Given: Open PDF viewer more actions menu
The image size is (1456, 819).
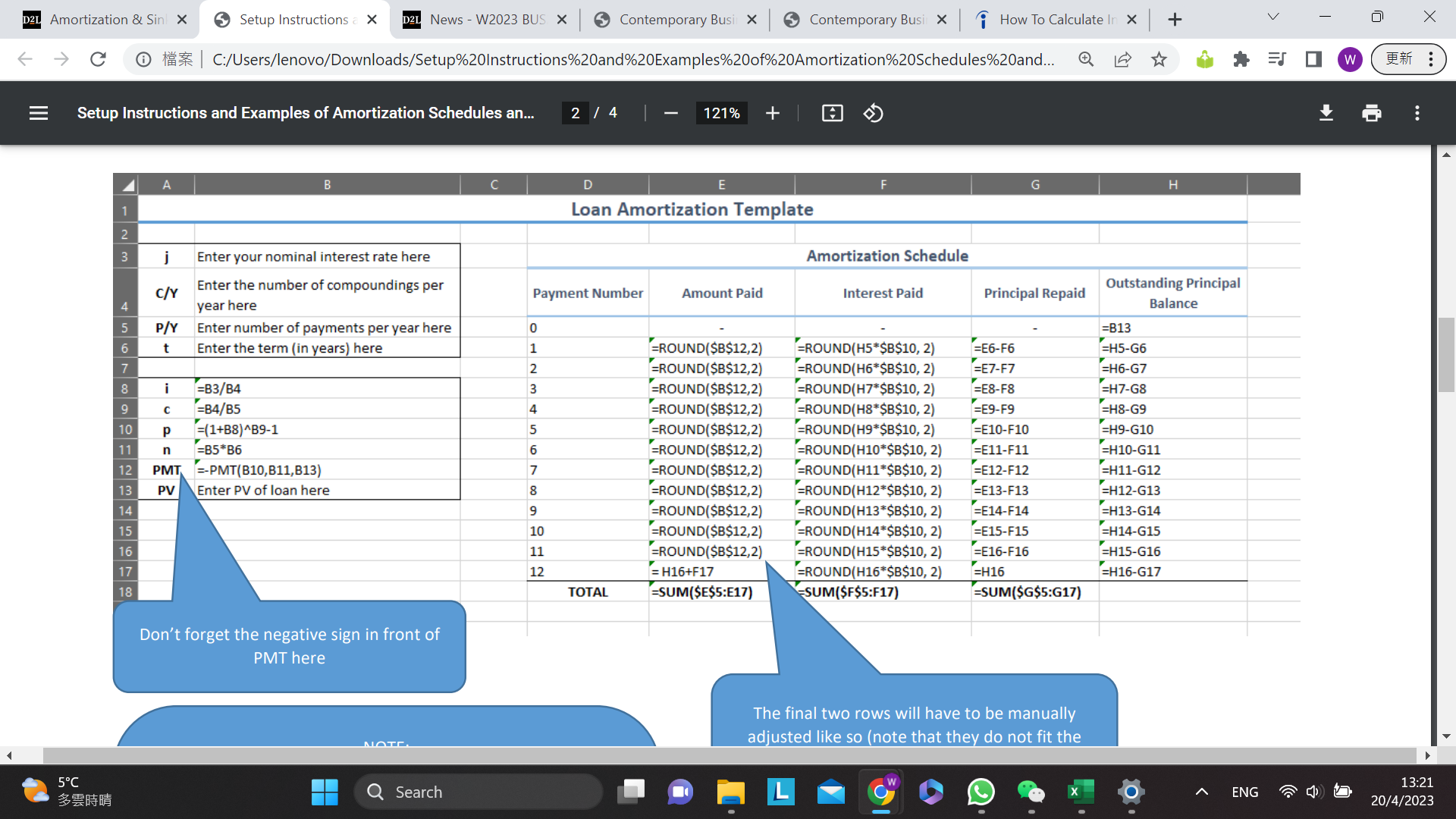Looking at the screenshot, I should [x=1417, y=113].
